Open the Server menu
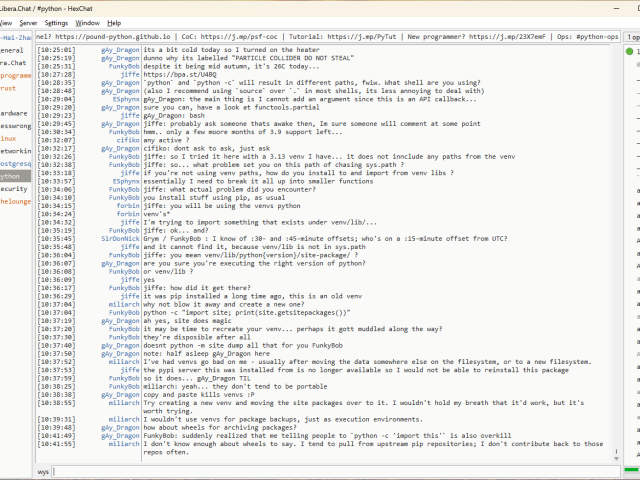Screen dimensions: 640x480 (x=28, y=22)
